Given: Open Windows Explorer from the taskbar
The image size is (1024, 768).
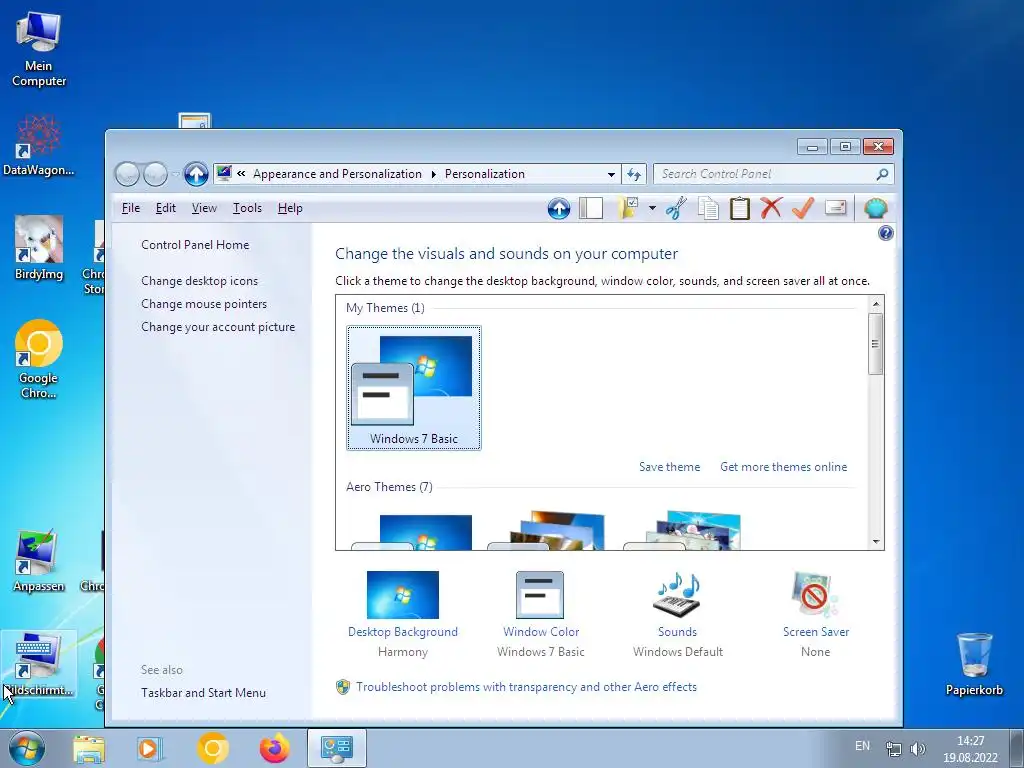Looking at the screenshot, I should [x=89, y=748].
